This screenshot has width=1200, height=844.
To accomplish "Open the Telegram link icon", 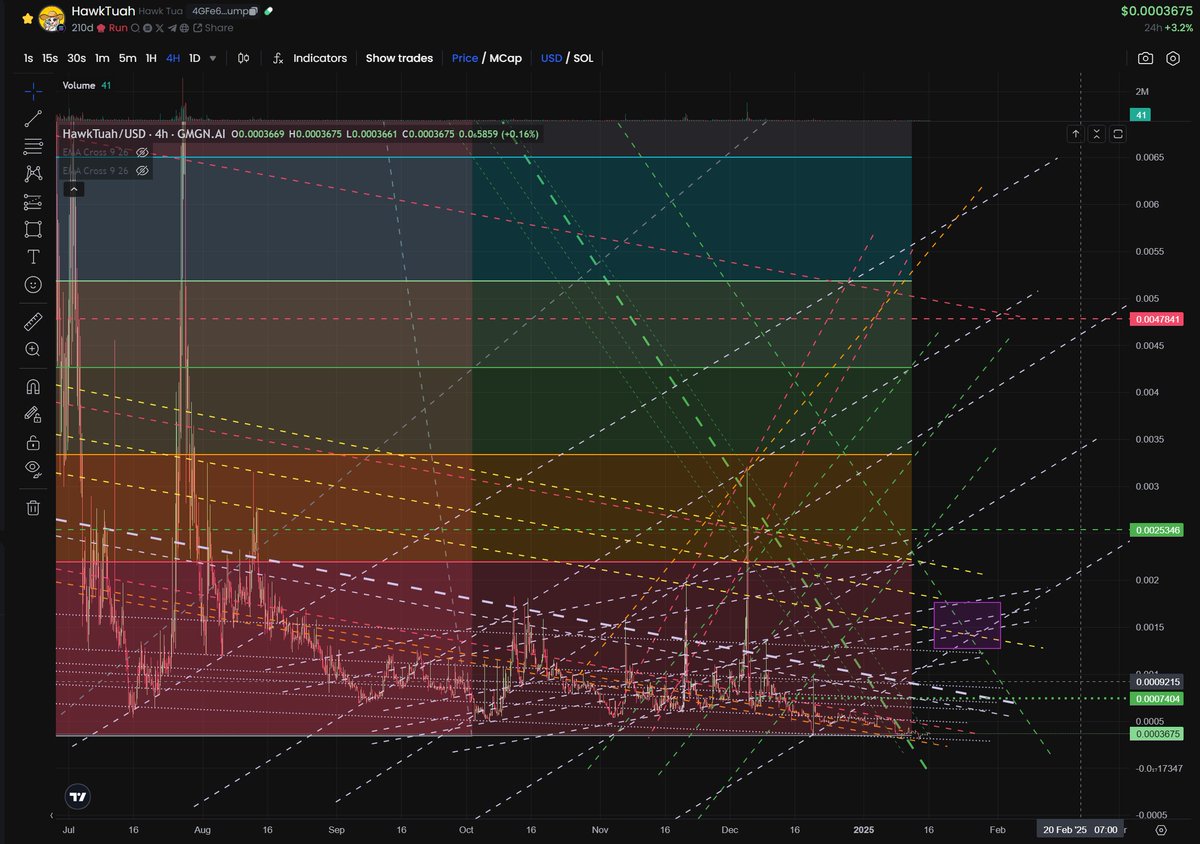I will tap(172, 28).
